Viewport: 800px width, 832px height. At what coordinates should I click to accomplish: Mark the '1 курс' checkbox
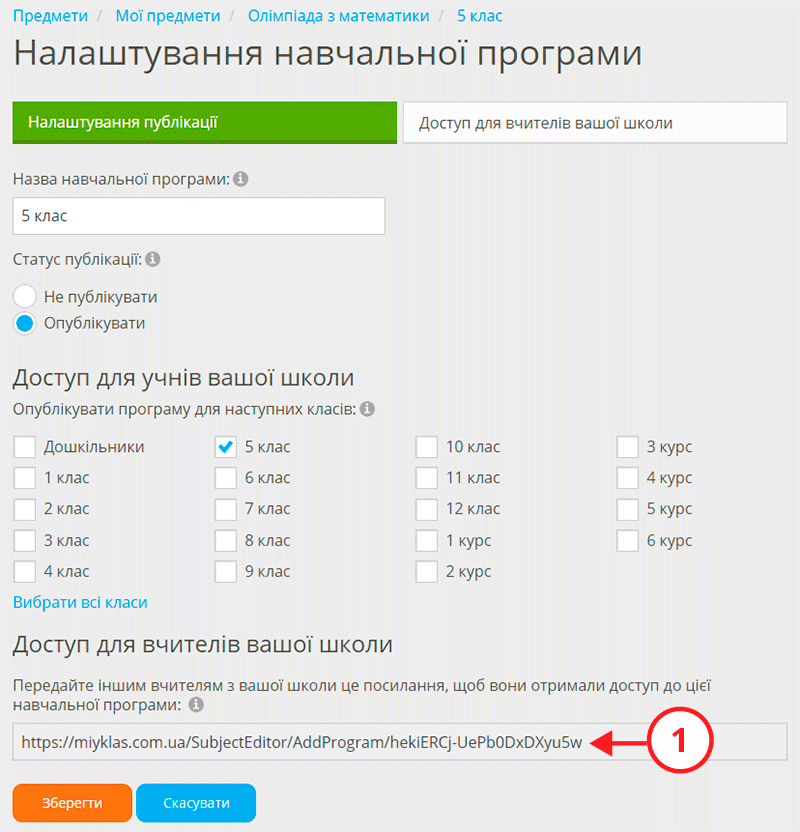[x=427, y=540]
